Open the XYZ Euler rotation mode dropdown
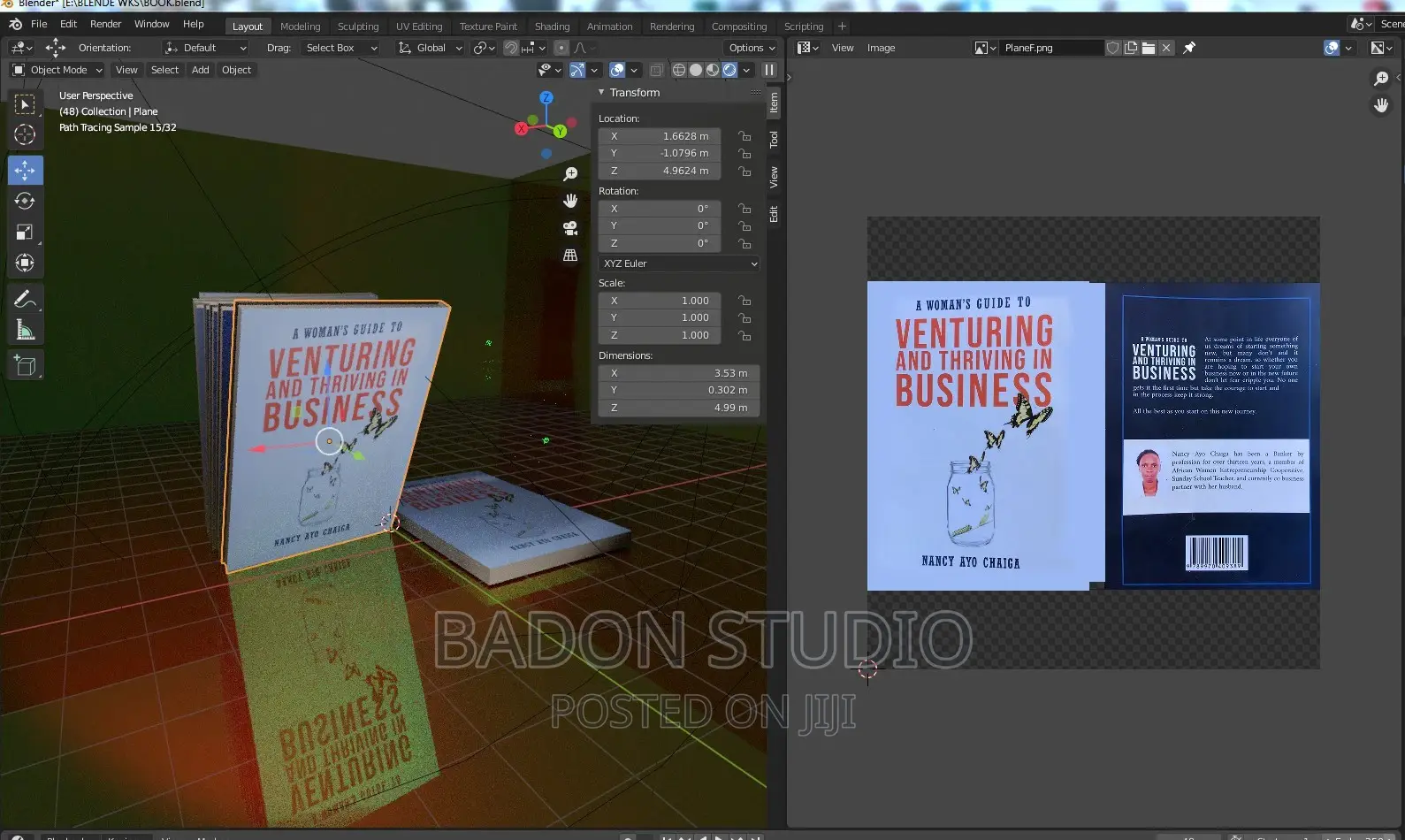This screenshot has width=1405, height=840. tap(679, 263)
